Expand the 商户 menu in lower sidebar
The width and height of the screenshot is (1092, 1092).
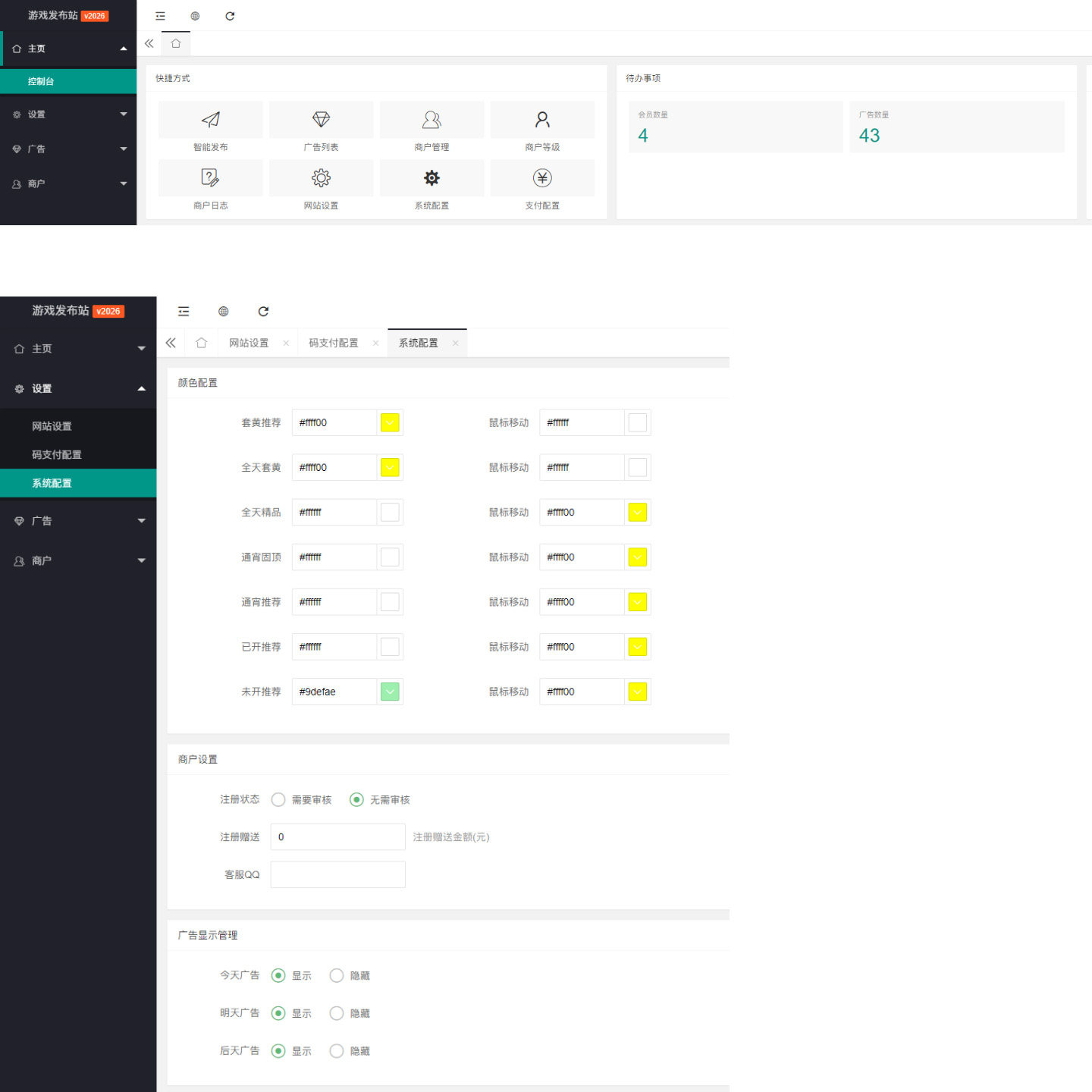pyautogui.click(x=78, y=561)
